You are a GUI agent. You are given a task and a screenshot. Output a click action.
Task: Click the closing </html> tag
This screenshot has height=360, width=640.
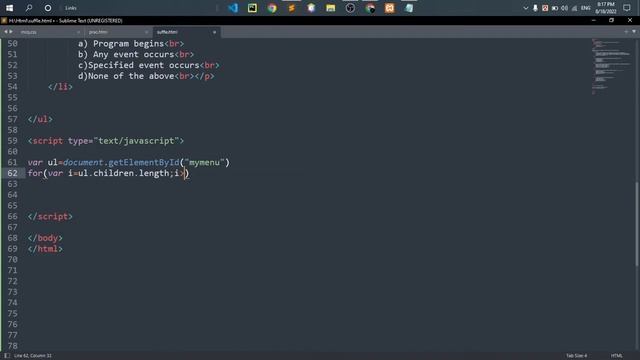pos(45,249)
